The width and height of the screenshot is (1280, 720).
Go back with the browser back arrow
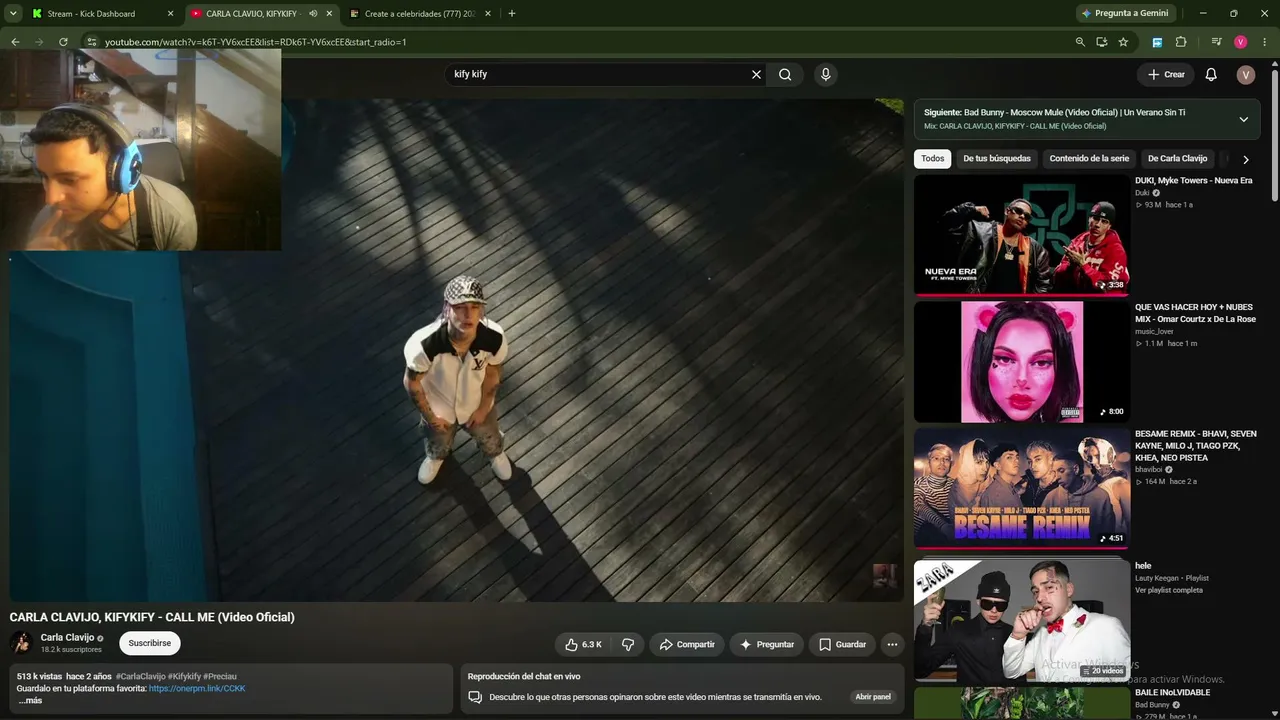(15, 42)
